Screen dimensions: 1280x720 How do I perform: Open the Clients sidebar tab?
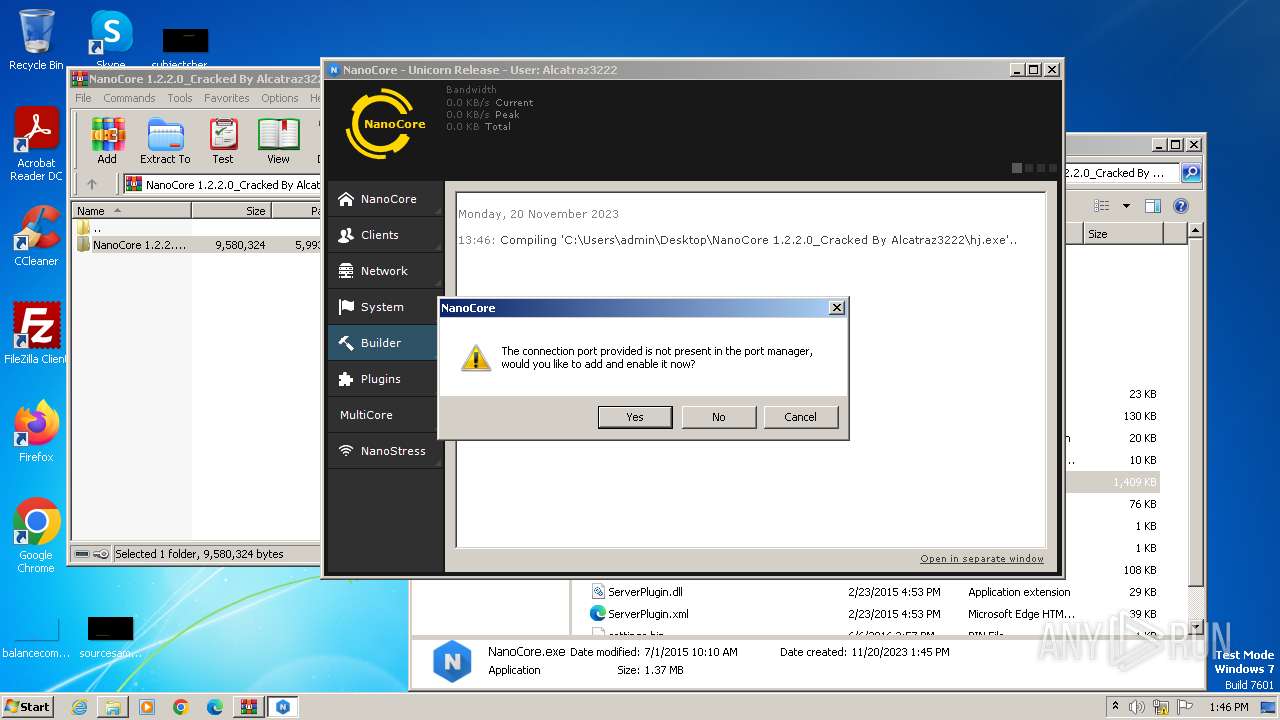click(385, 235)
